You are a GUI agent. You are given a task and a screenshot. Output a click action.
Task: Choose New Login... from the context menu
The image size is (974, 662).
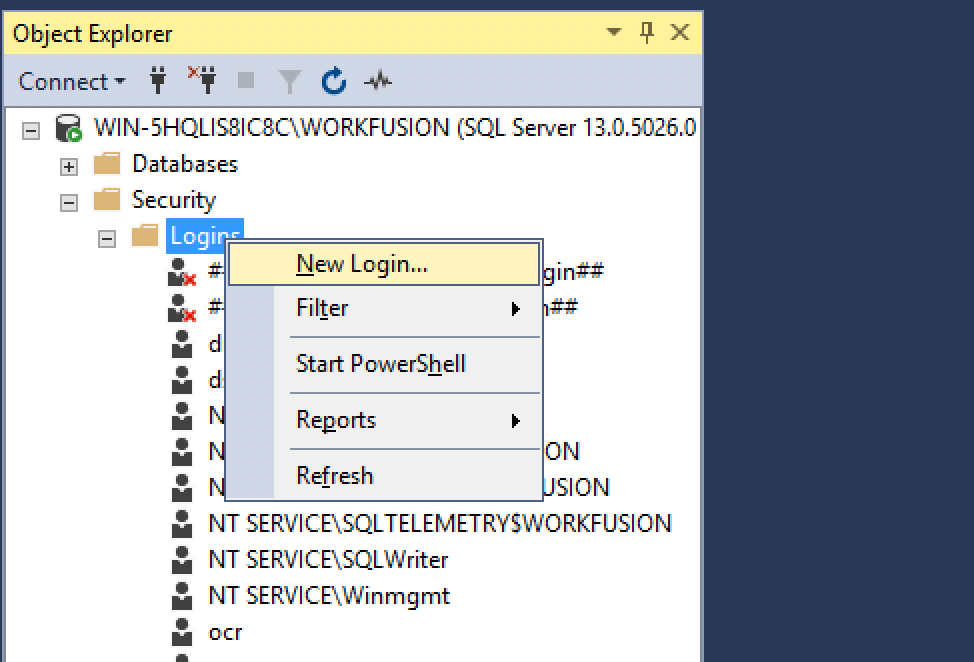point(383,264)
